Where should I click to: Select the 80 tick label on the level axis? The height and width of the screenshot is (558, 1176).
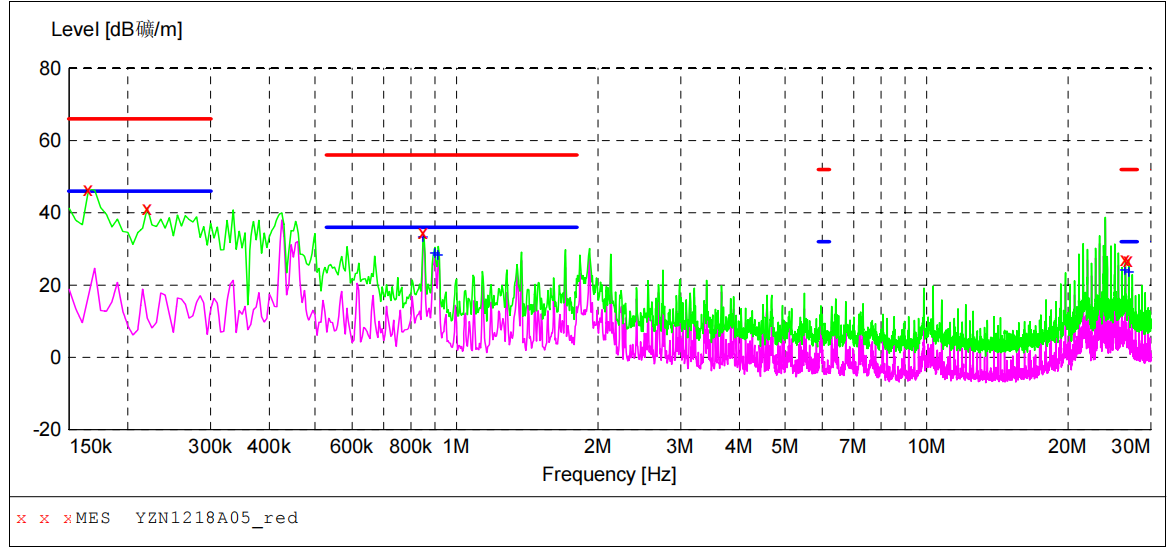pyautogui.click(x=50, y=68)
